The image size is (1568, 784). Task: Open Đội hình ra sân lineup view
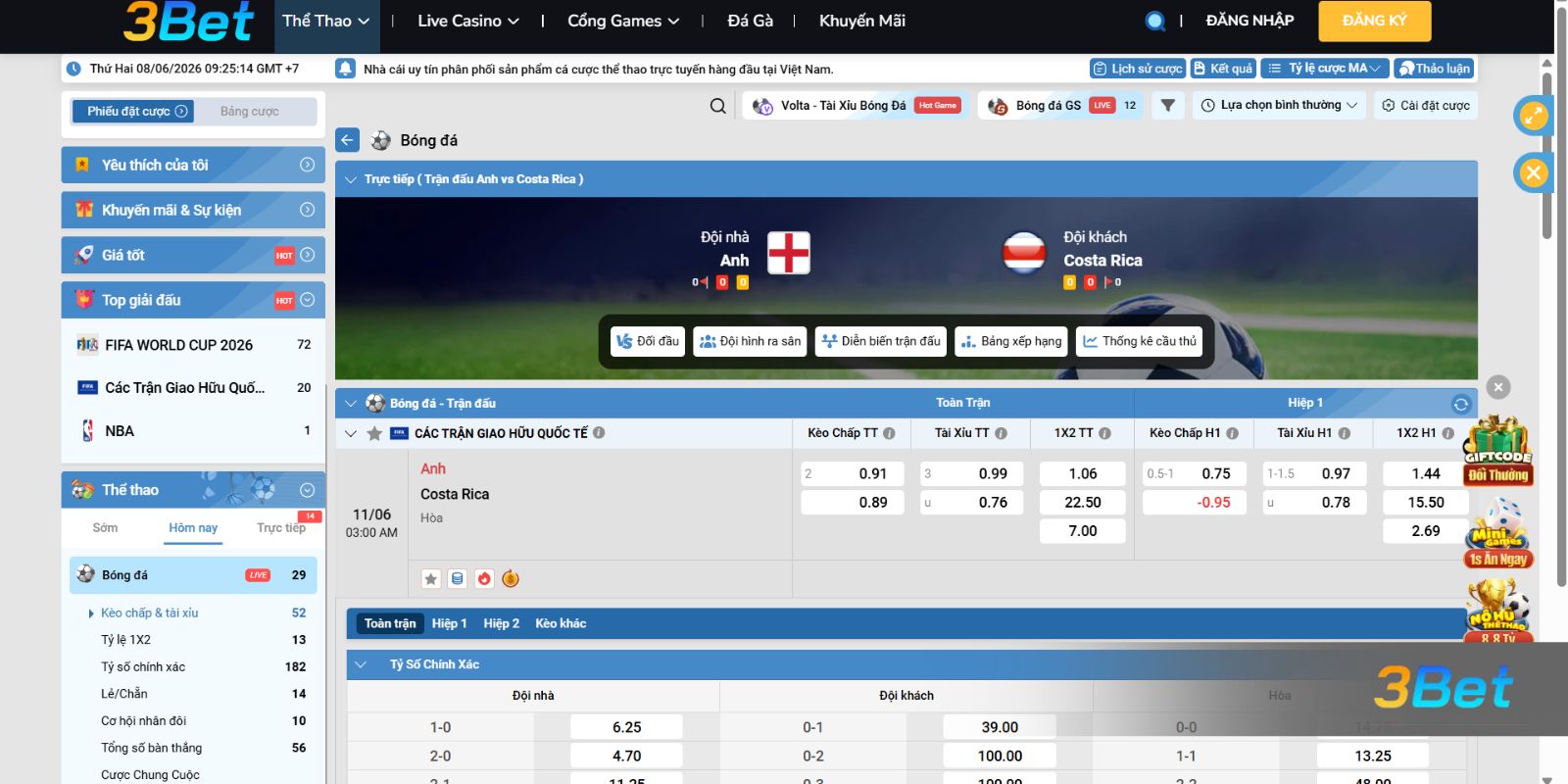pyautogui.click(x=750, y=341)
